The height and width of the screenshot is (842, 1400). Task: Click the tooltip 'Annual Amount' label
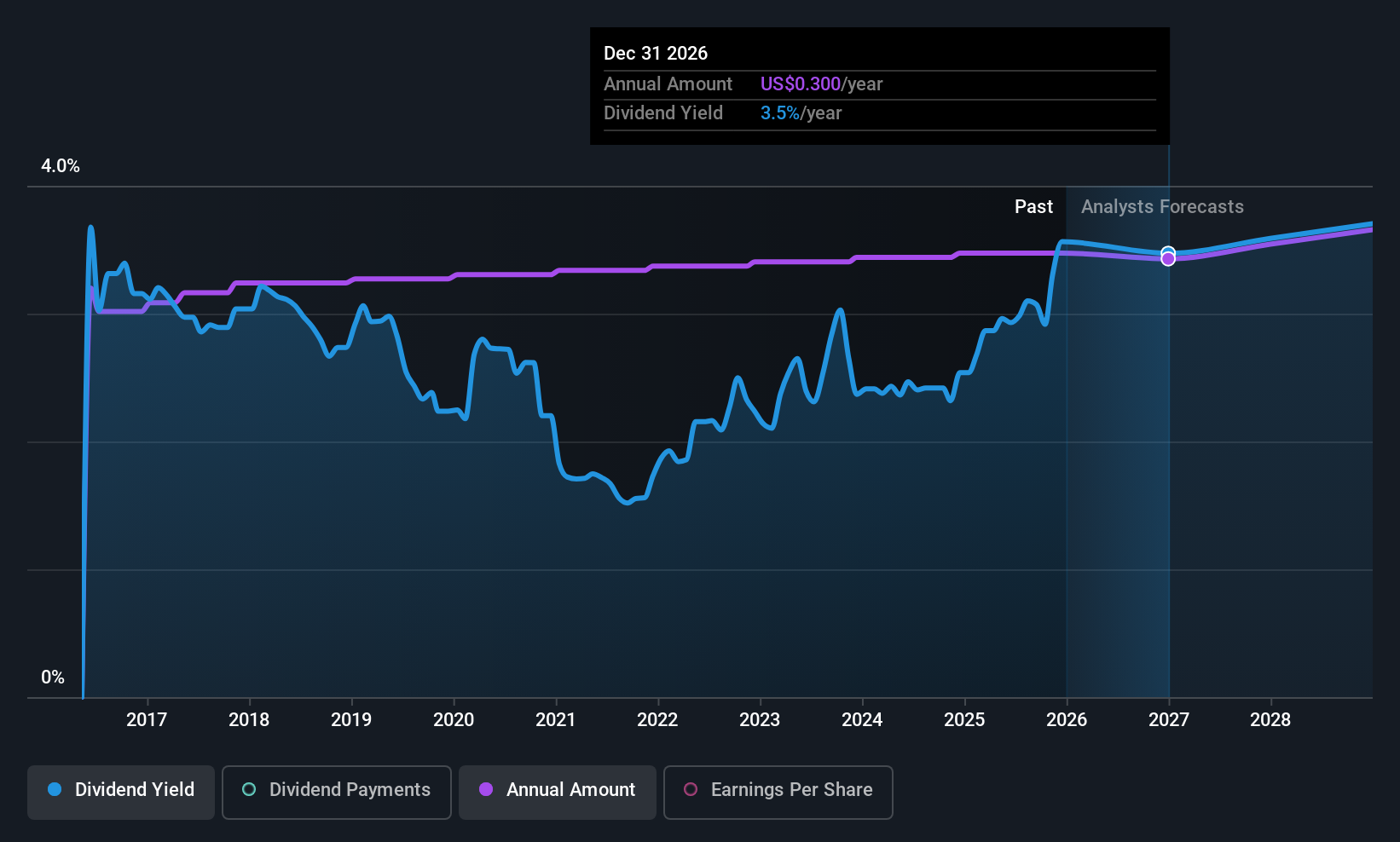pos(668,84)
